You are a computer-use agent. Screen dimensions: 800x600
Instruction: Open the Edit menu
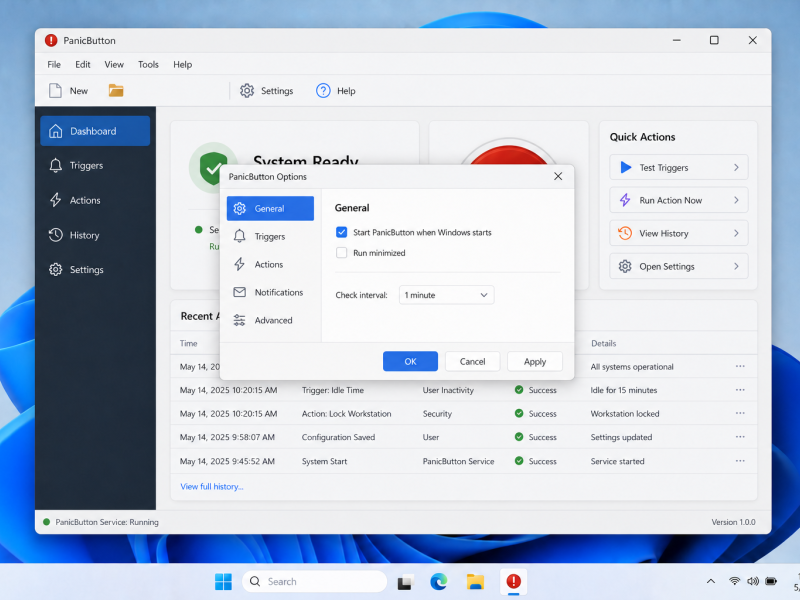tap(83, 64)
